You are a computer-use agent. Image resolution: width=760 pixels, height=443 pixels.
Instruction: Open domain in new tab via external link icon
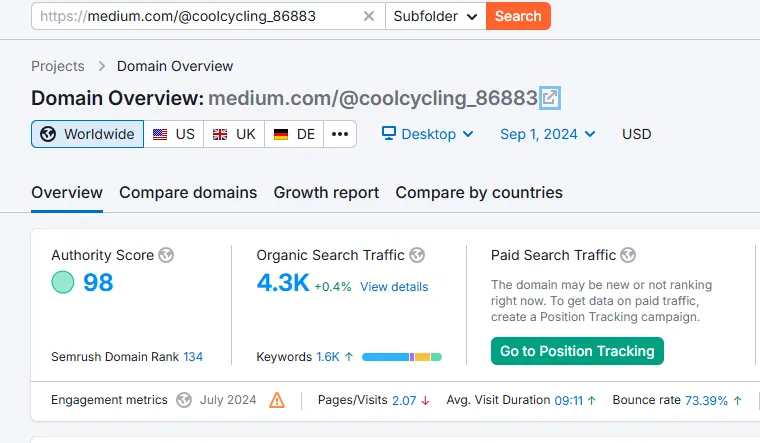[x=550, y=98]
